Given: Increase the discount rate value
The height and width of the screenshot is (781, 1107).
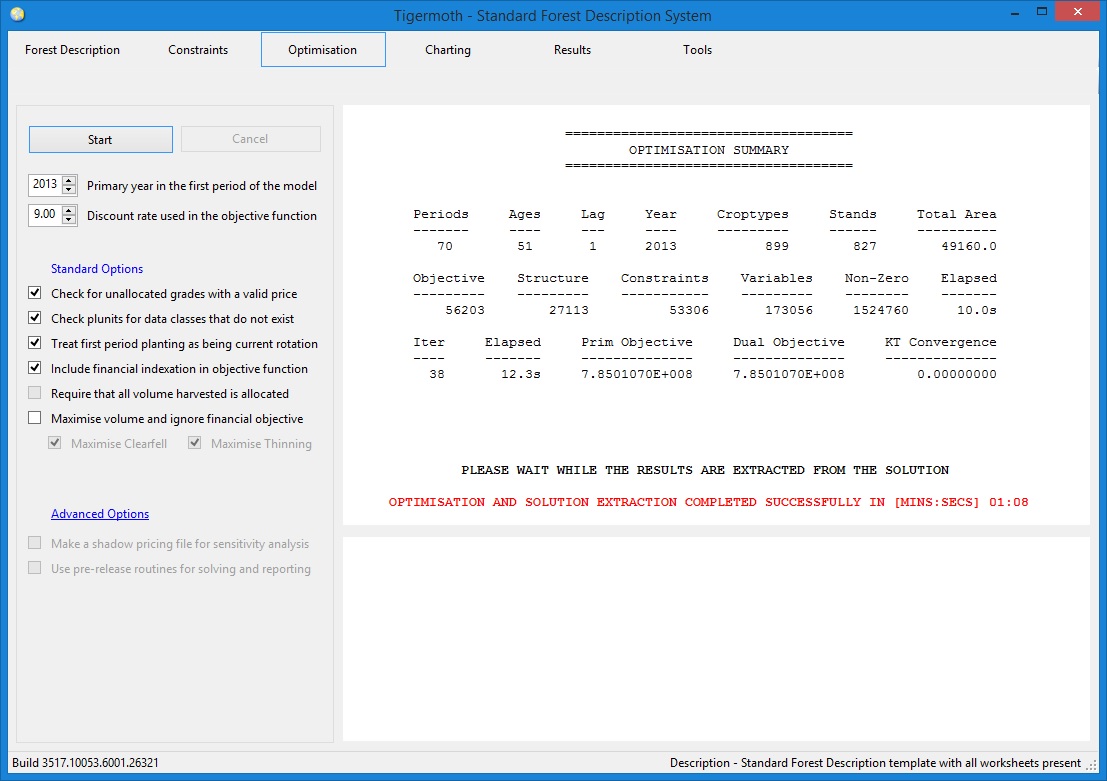Looking at the screenshot, I should [x=69, y=210].
